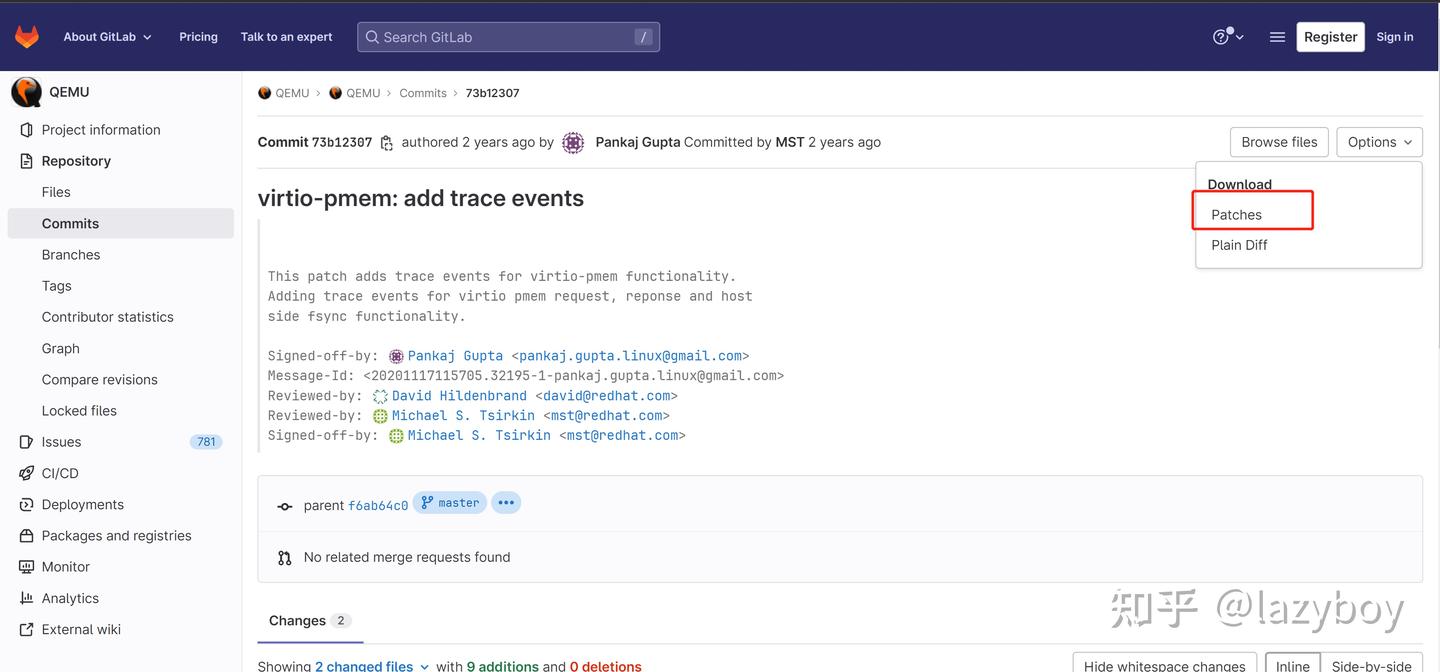This screenshot has height=672, width=1440.
Task: Open Tags in the sidebar
Action: point(56,286)
